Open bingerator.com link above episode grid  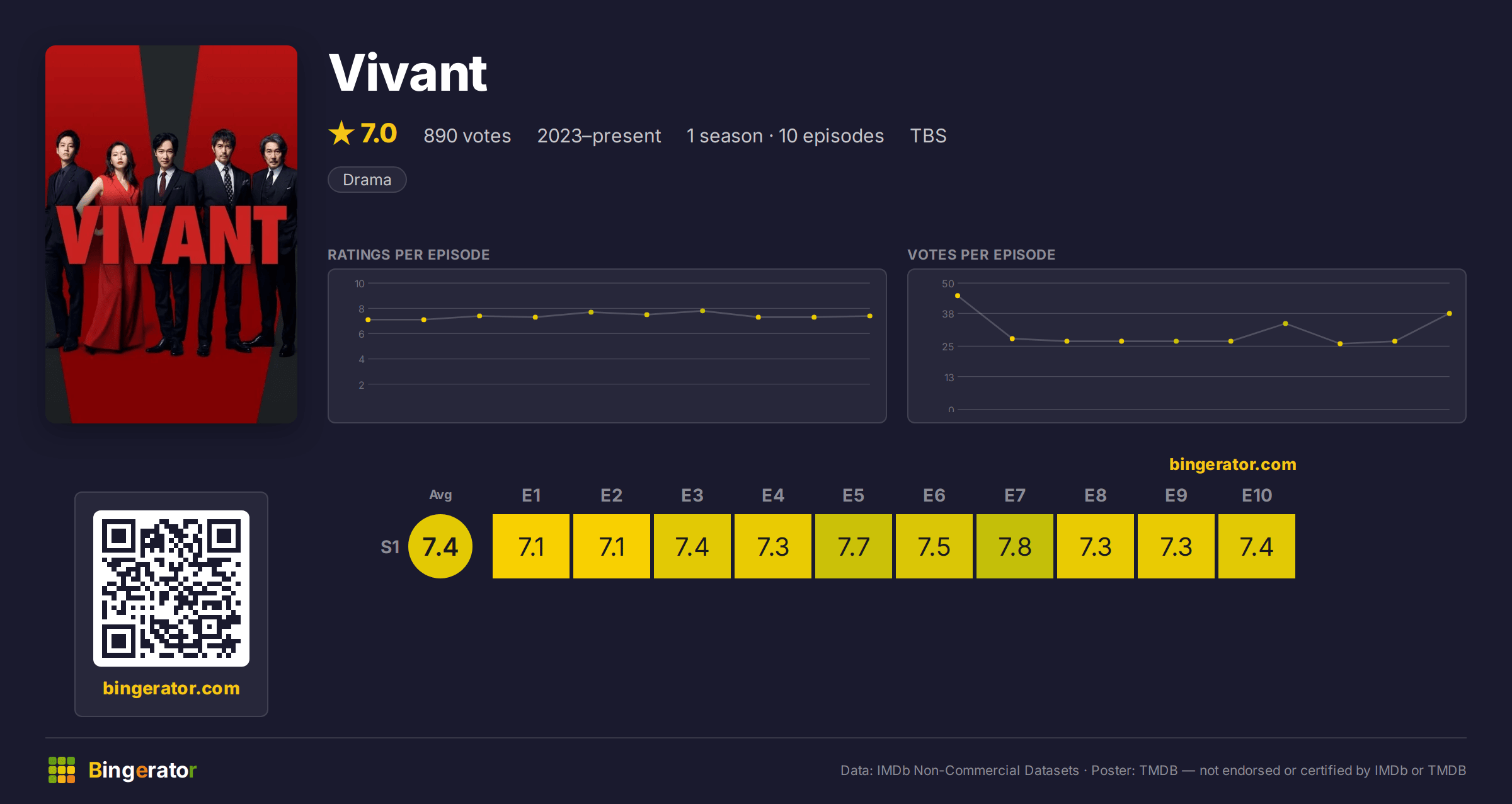1232,464
